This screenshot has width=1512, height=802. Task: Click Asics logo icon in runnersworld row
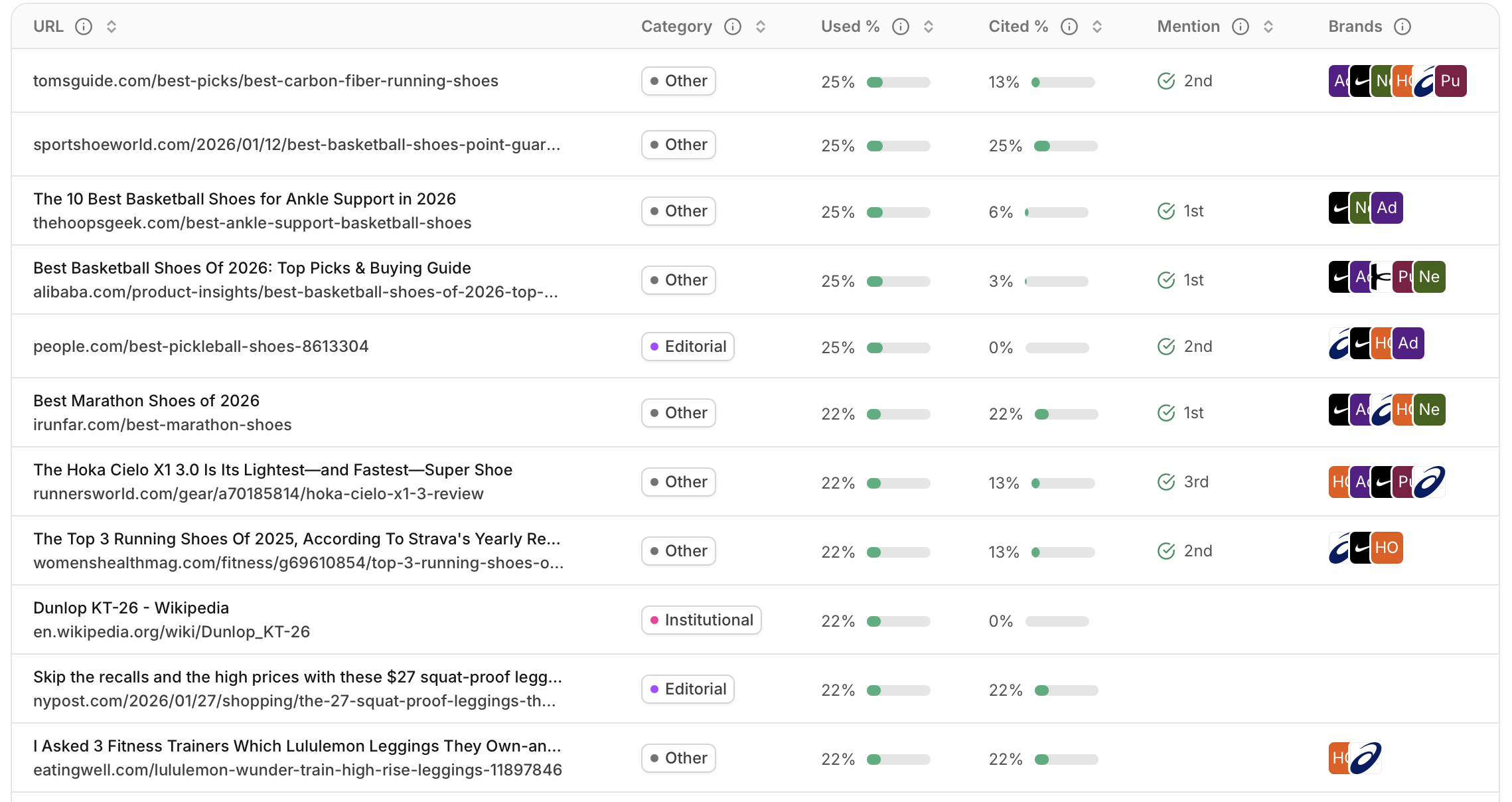pos(1430,481)
